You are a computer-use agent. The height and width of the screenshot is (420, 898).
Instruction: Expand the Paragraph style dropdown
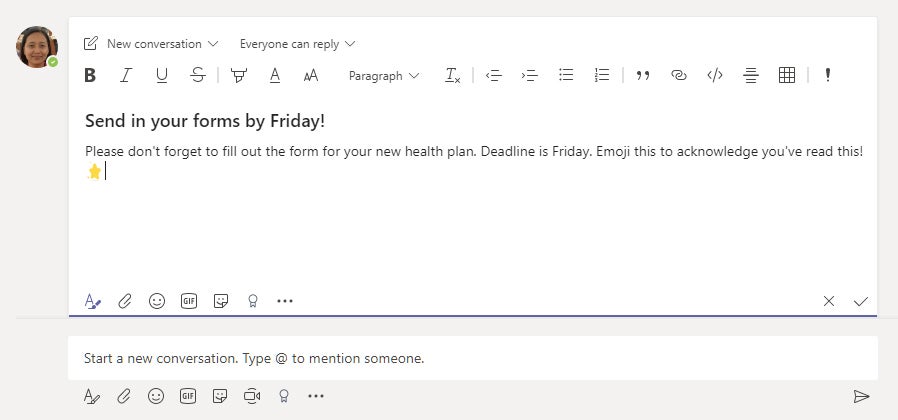[384, 76]
